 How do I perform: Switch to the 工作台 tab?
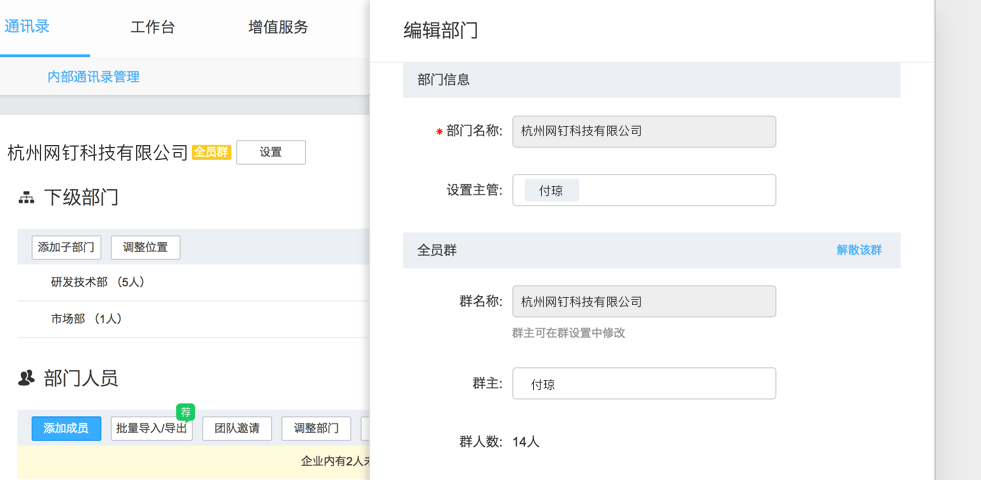point(153,28)
